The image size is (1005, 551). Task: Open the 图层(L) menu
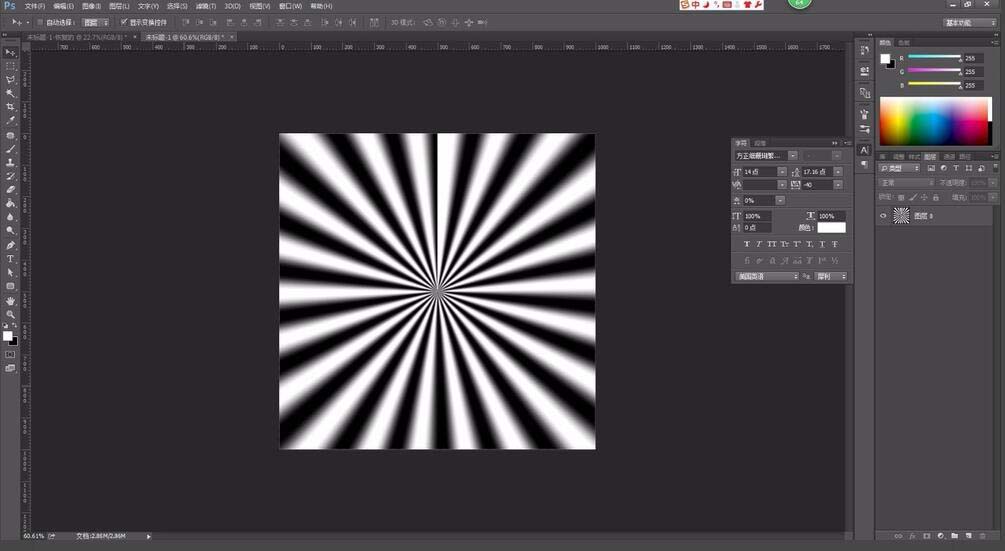[119, 6]
